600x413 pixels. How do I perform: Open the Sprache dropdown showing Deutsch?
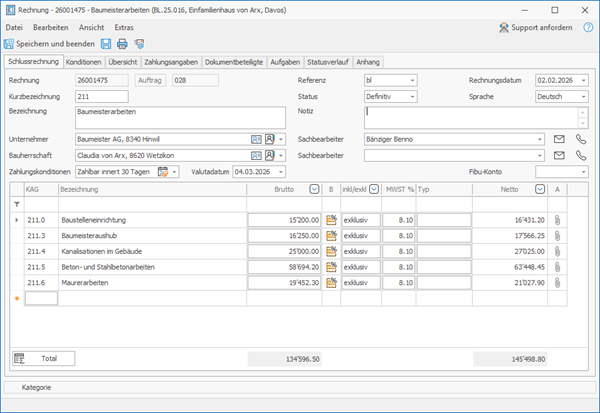(584, 96)
